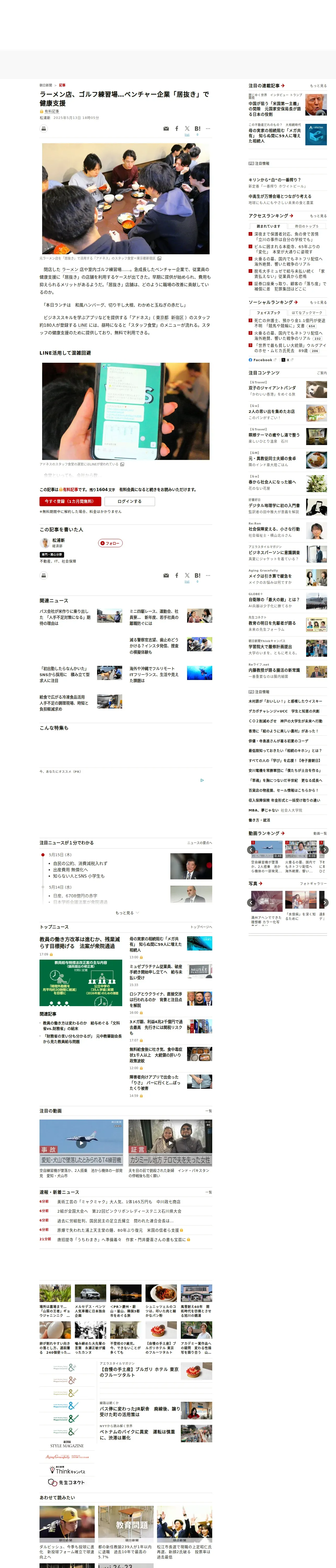Click the ログインする button
336x1568 pixels.
click(x=129, y=501)
